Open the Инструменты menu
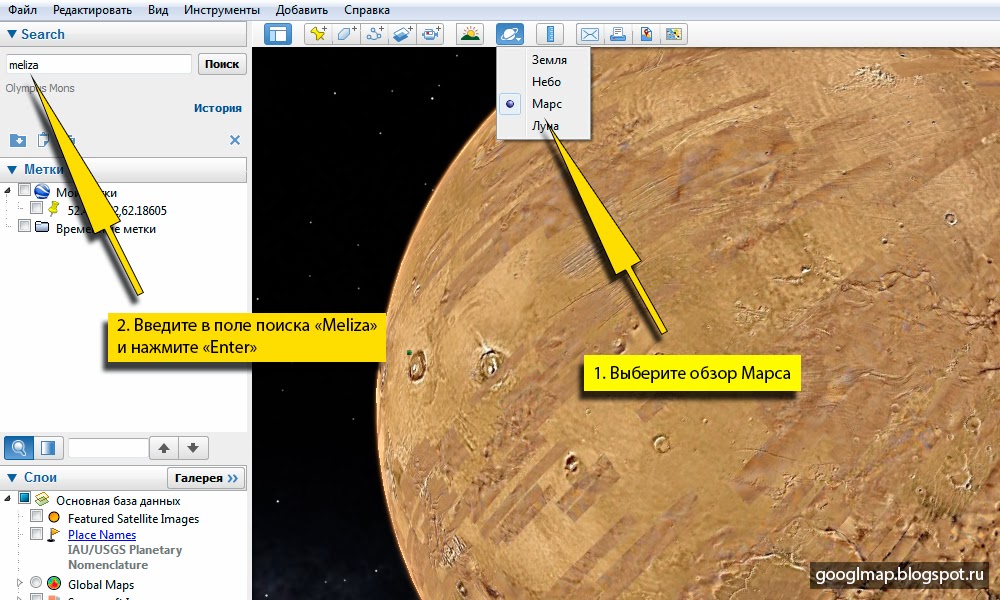 click(x=221, y=10)
